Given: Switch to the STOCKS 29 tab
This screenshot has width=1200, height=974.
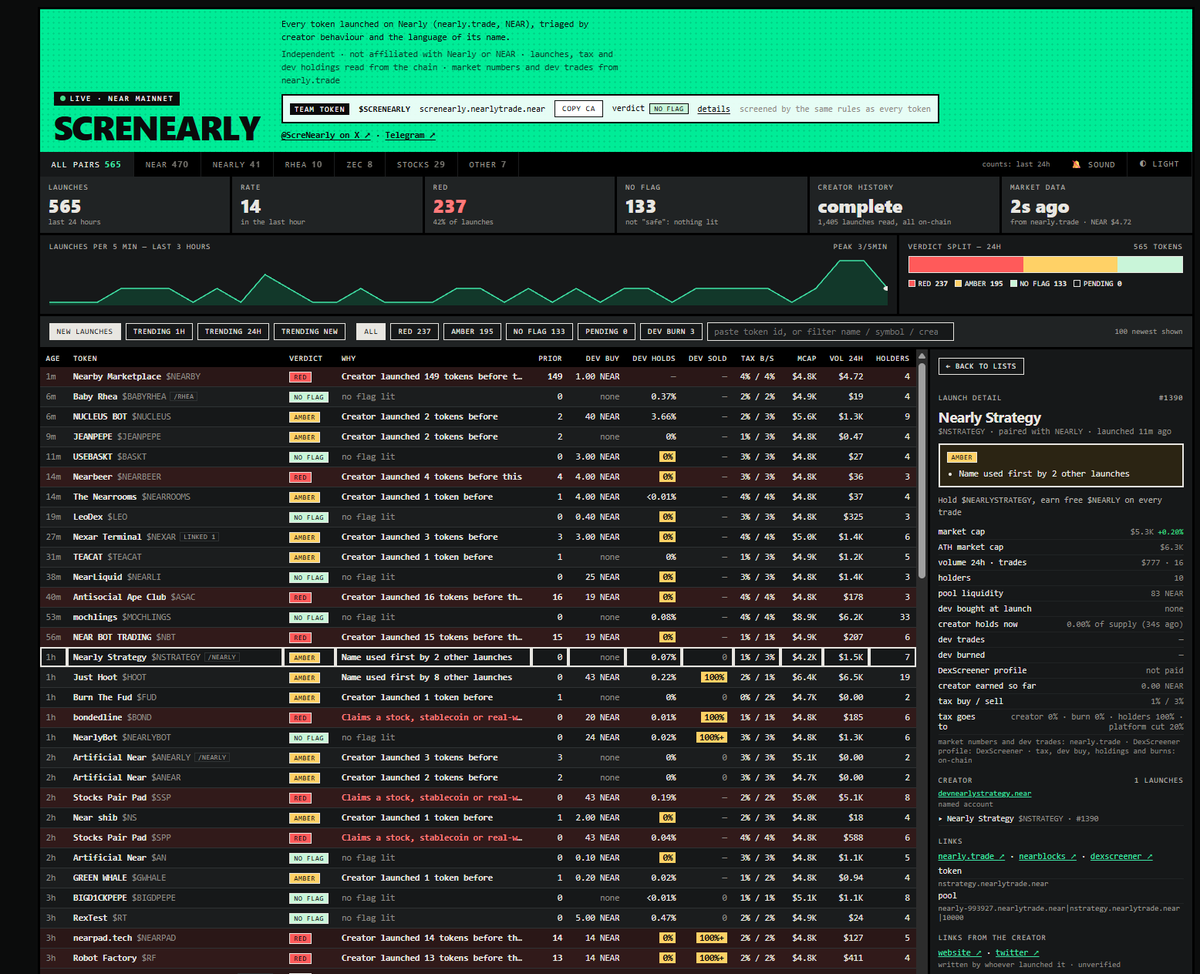Looking at the screenshot, I should (420, 164).
